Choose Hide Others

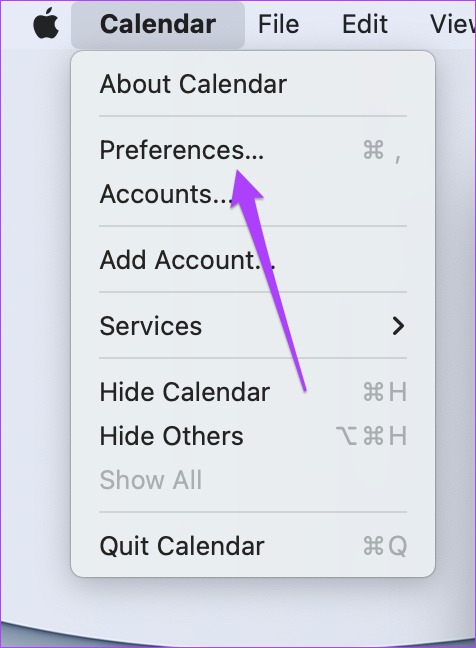253,436
